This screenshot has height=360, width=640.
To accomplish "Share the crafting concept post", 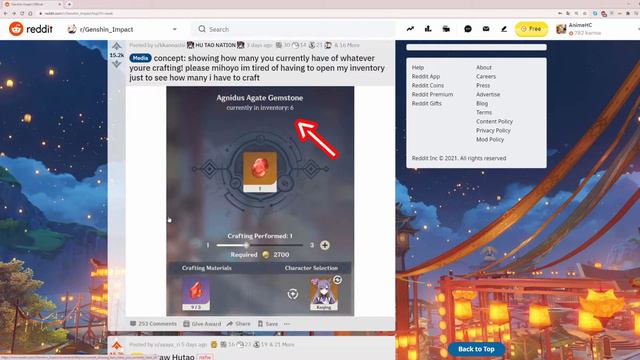I will 239,324.
